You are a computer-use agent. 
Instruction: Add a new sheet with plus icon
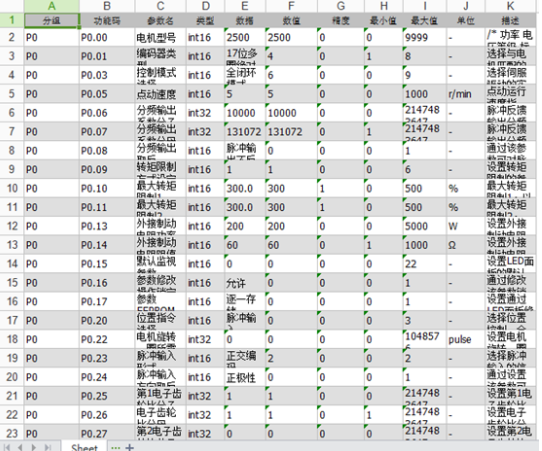[130, 447]
